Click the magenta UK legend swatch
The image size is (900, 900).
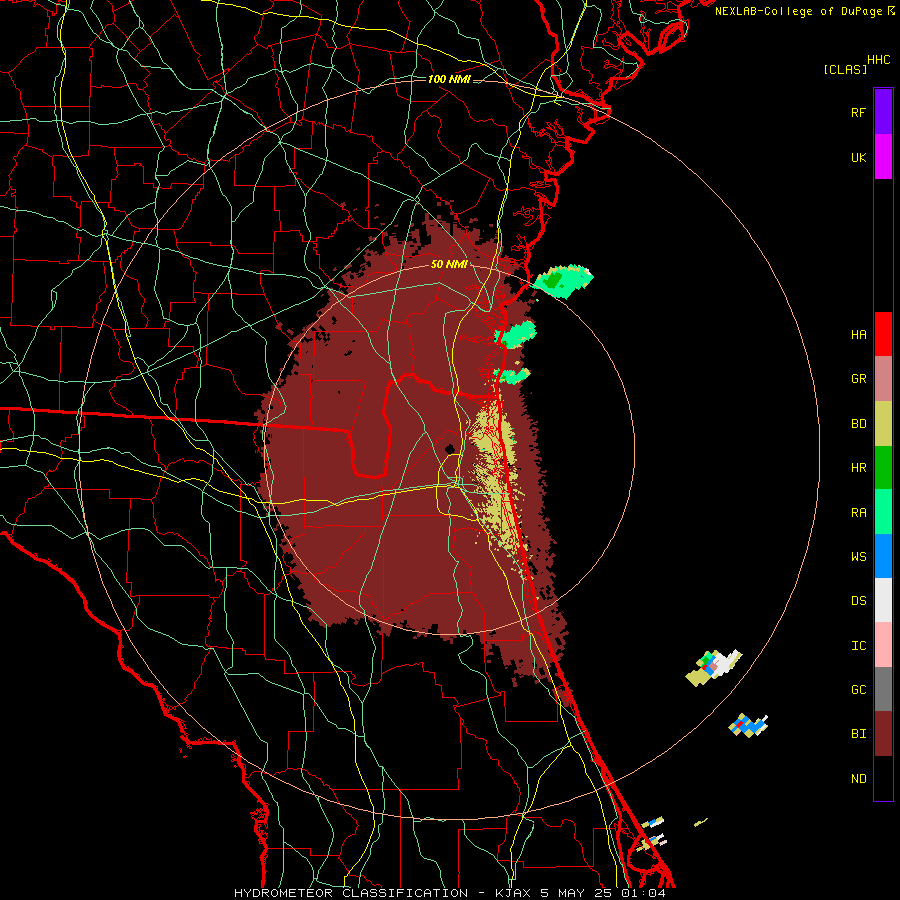883,156
